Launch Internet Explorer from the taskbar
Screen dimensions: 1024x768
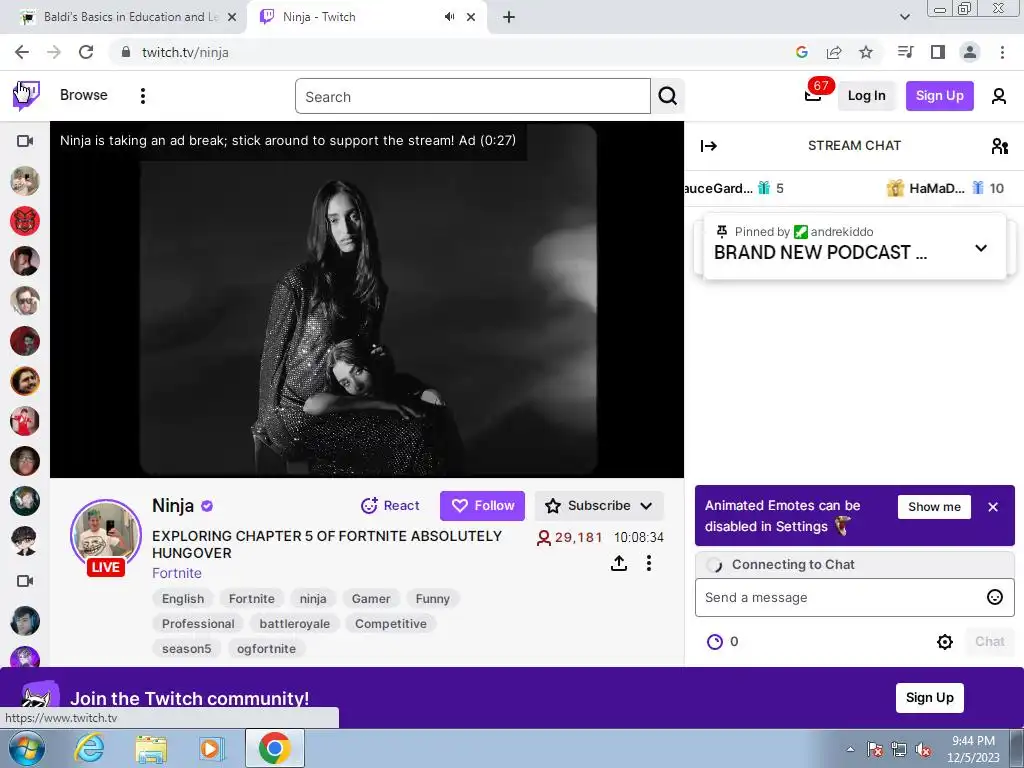89,748
